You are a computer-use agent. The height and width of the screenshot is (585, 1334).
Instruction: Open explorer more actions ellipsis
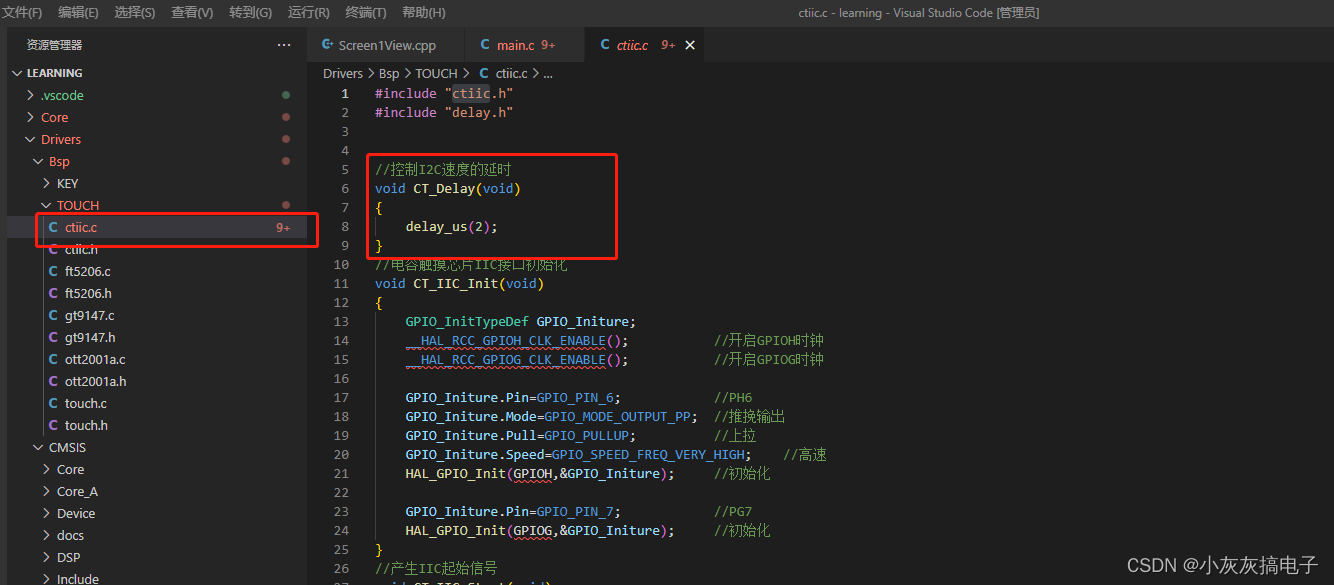coord(285,45)
